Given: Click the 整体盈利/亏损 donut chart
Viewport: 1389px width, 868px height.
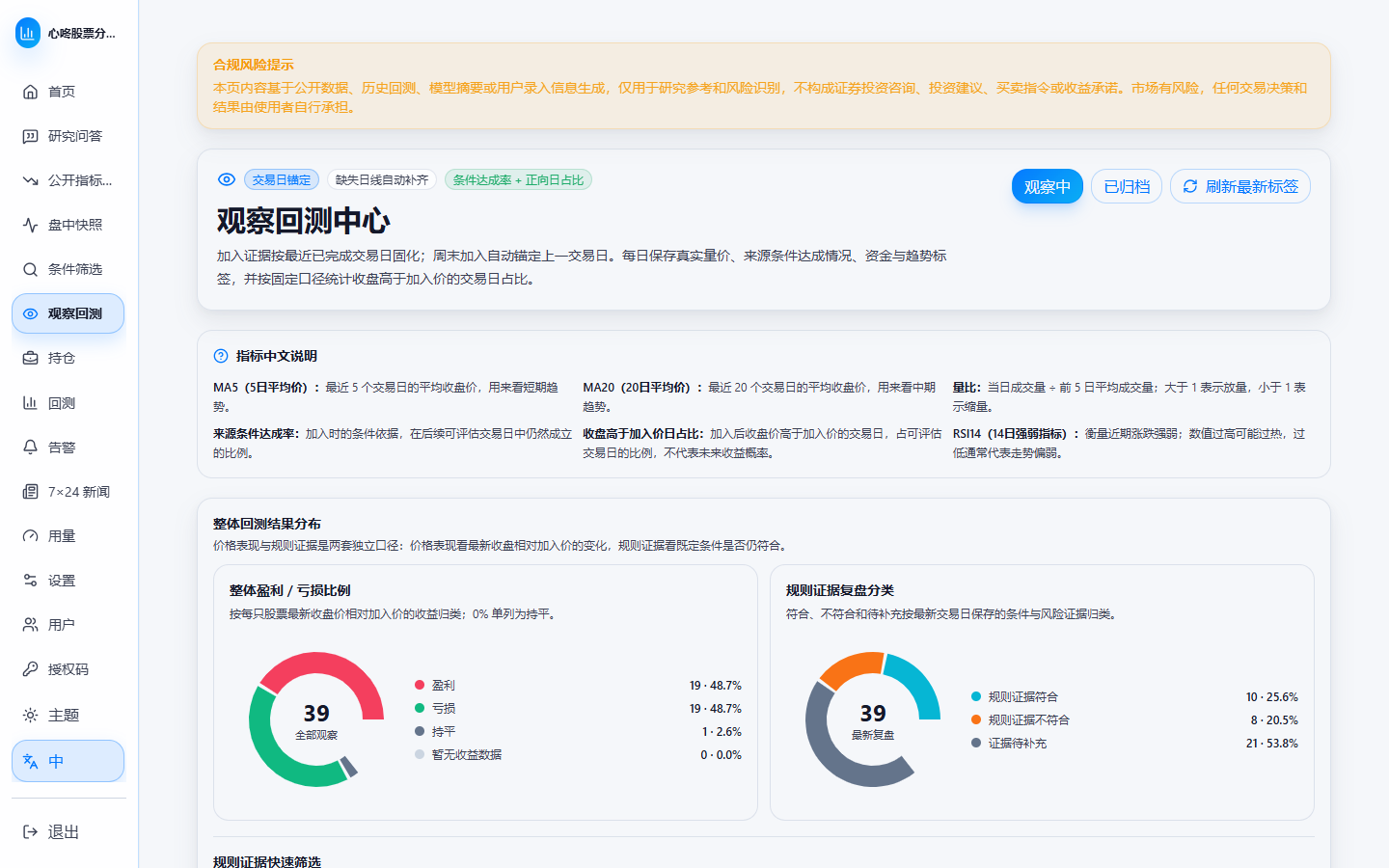Looking at the screenshot, I should point(316,719).
